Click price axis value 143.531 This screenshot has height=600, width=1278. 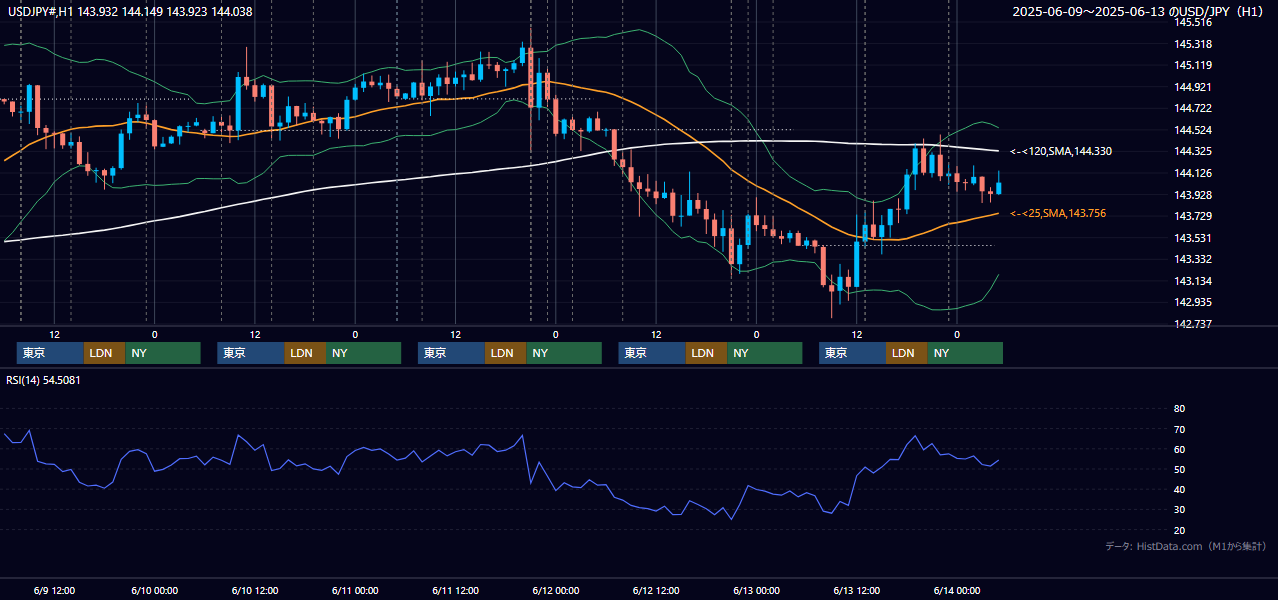1193,238
